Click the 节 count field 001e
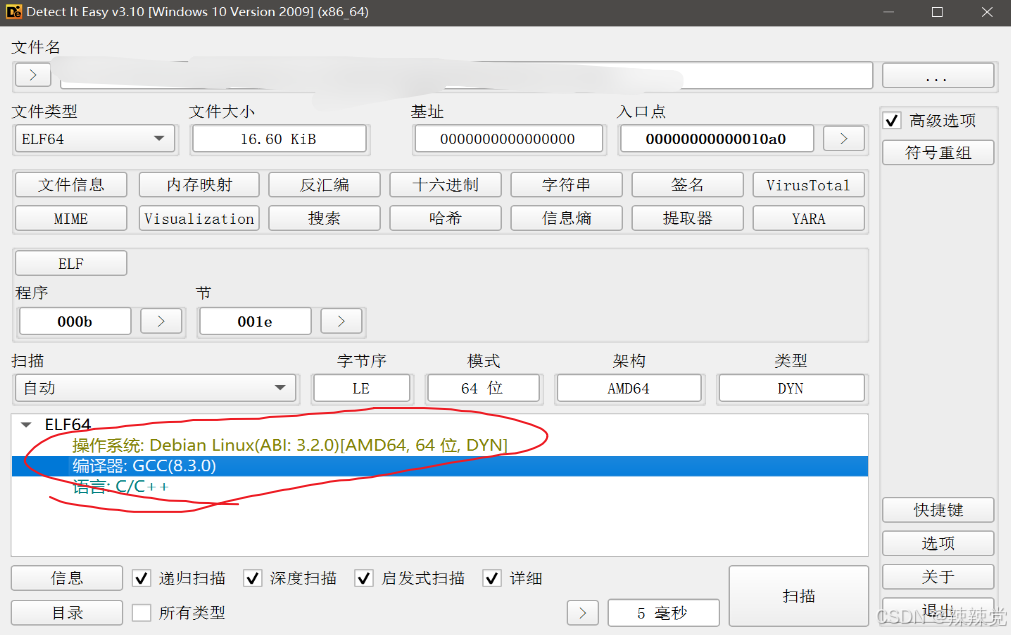Image resolution: width=1011 pixels, height=635 pixels. click(x=255, y=321)
